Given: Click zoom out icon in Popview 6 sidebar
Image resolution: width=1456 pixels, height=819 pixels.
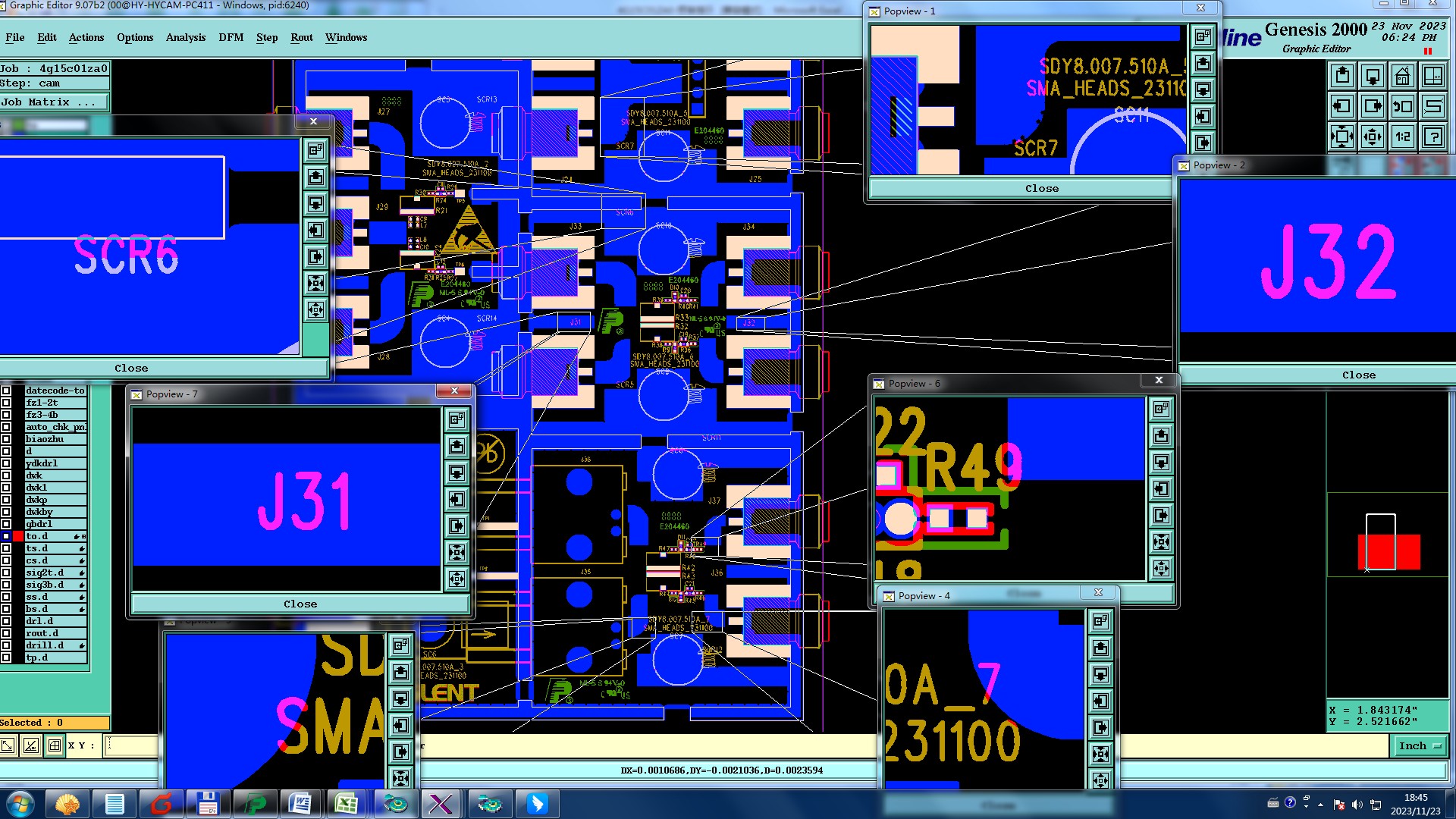Looking at the screenshot, I should (x=1161, y=568).
